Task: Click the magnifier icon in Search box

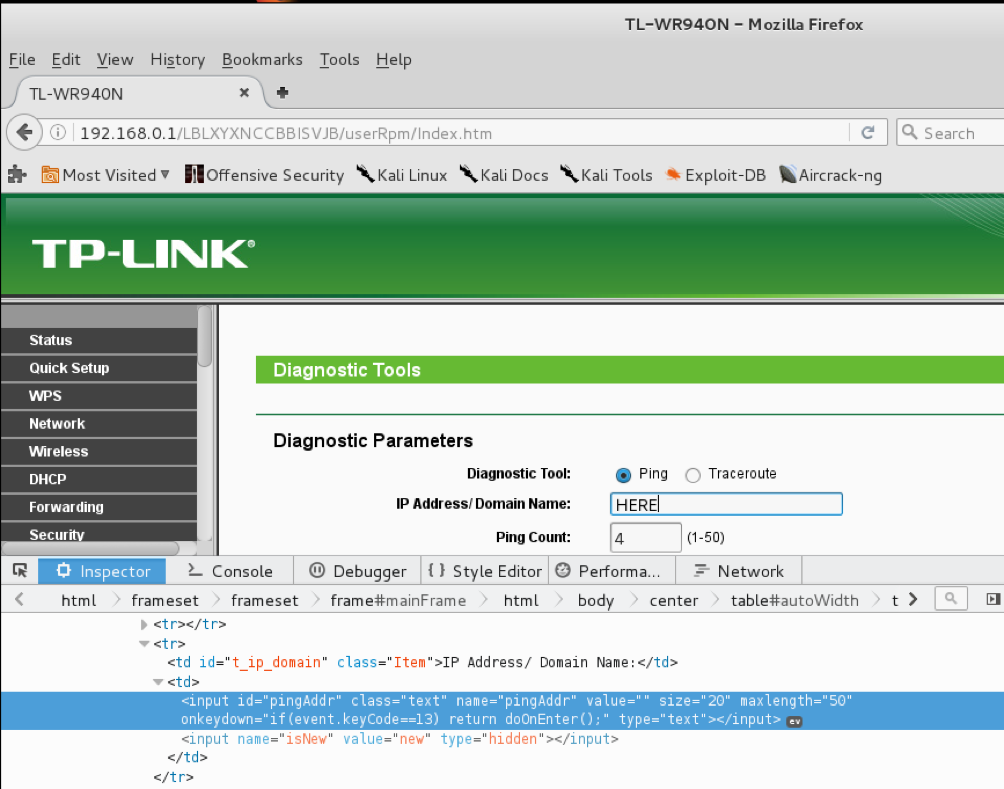Action: pyautogui.click(x=909, y=132)
